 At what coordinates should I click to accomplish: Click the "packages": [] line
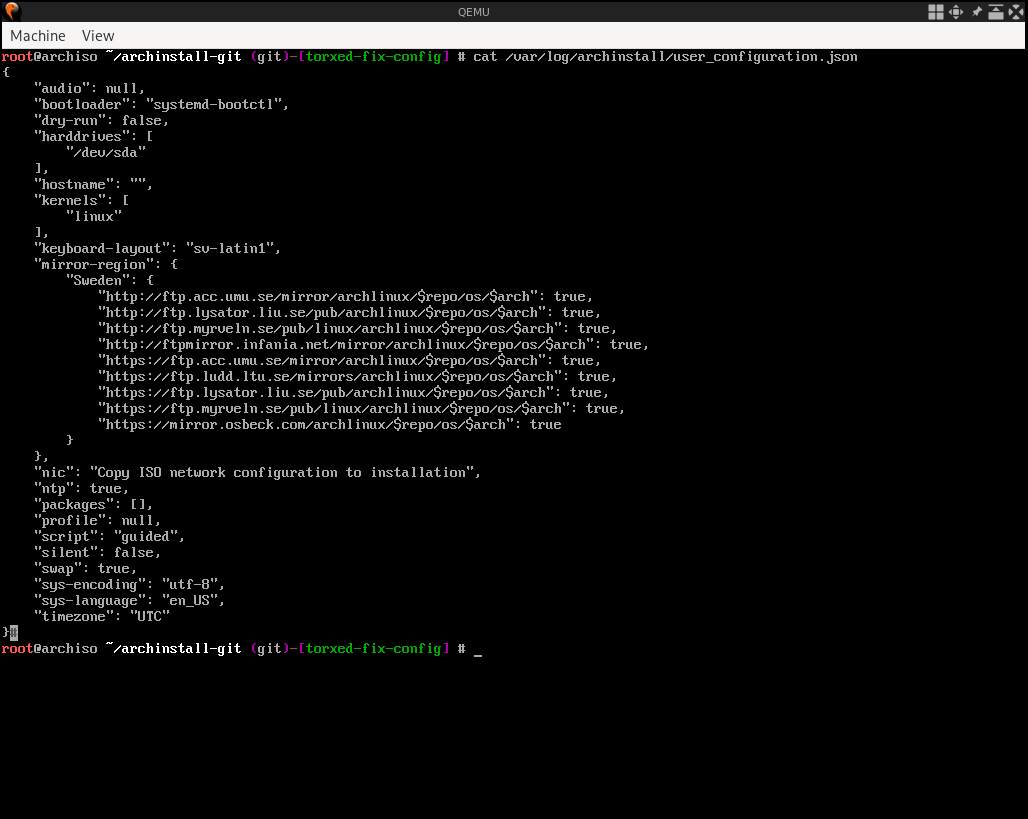coord(93,505)
